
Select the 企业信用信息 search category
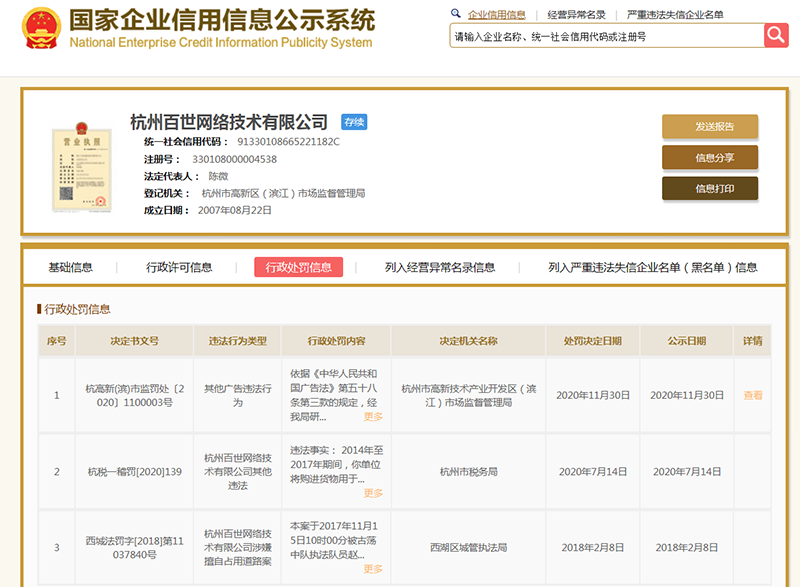[496, 15]
